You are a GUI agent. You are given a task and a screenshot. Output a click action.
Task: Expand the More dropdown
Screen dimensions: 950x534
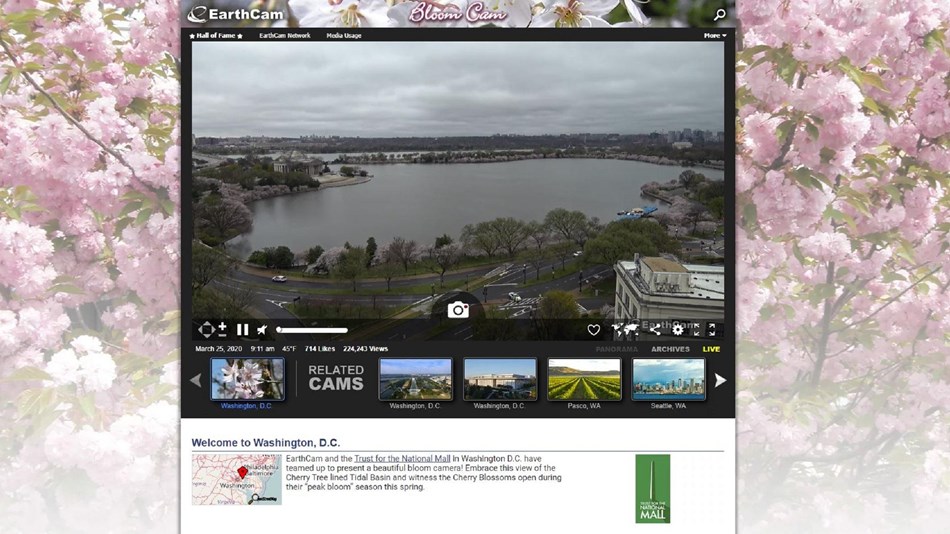pyautogui.click(x=715, y=36)
